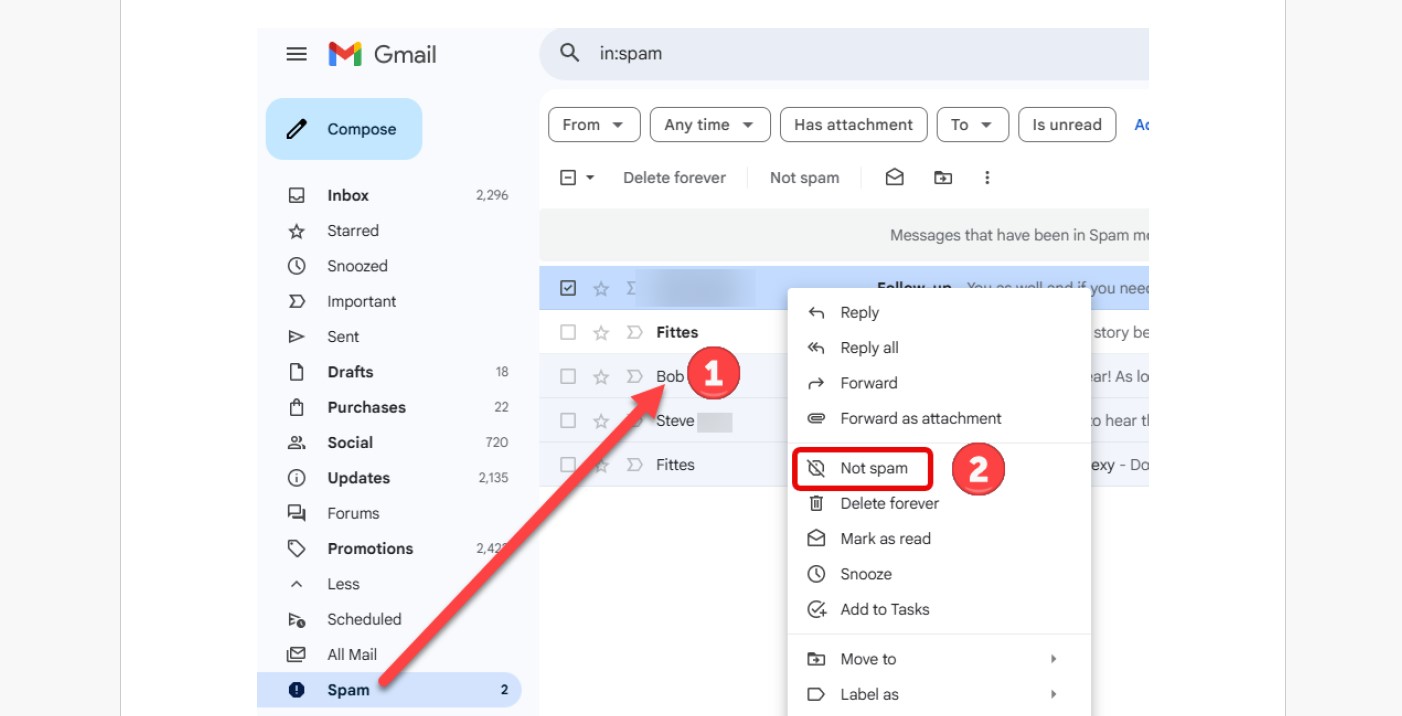Star Bob's email
Image resolution: width=1402 pixels, height=716 pixels.
pyautogui.click(x=600, y=376)
